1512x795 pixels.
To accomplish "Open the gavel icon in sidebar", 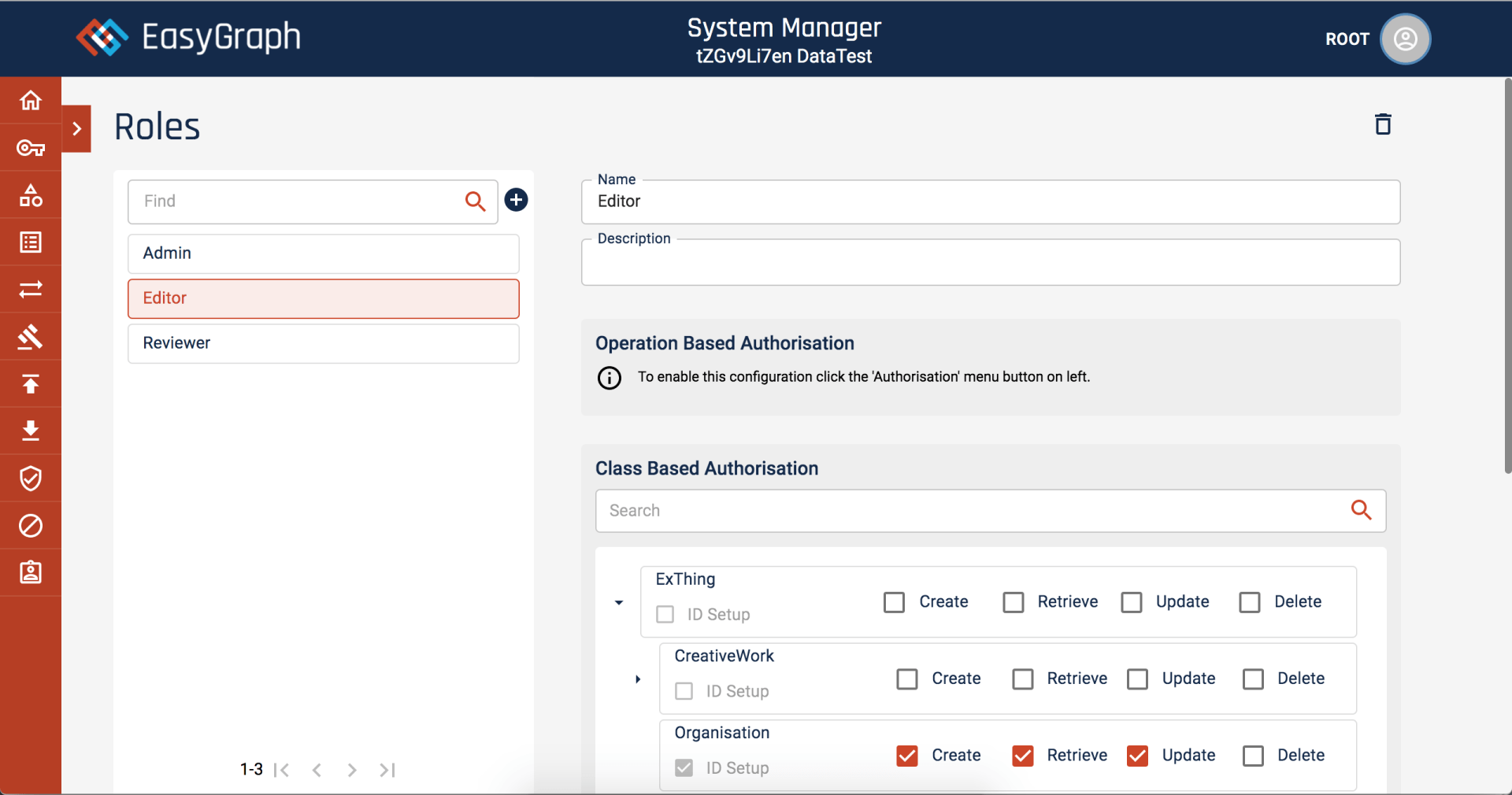I will coord(31,337).
